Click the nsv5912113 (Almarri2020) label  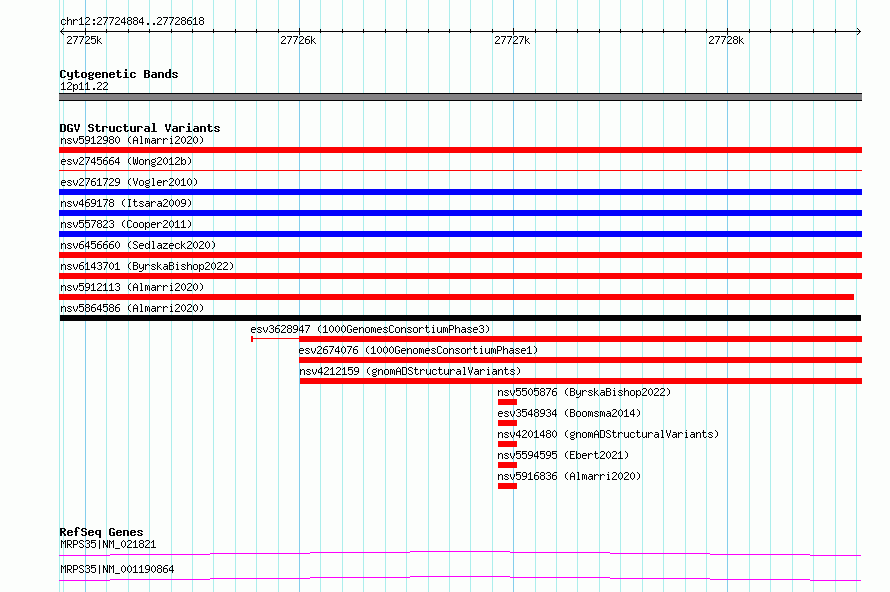tap(132, 287)
